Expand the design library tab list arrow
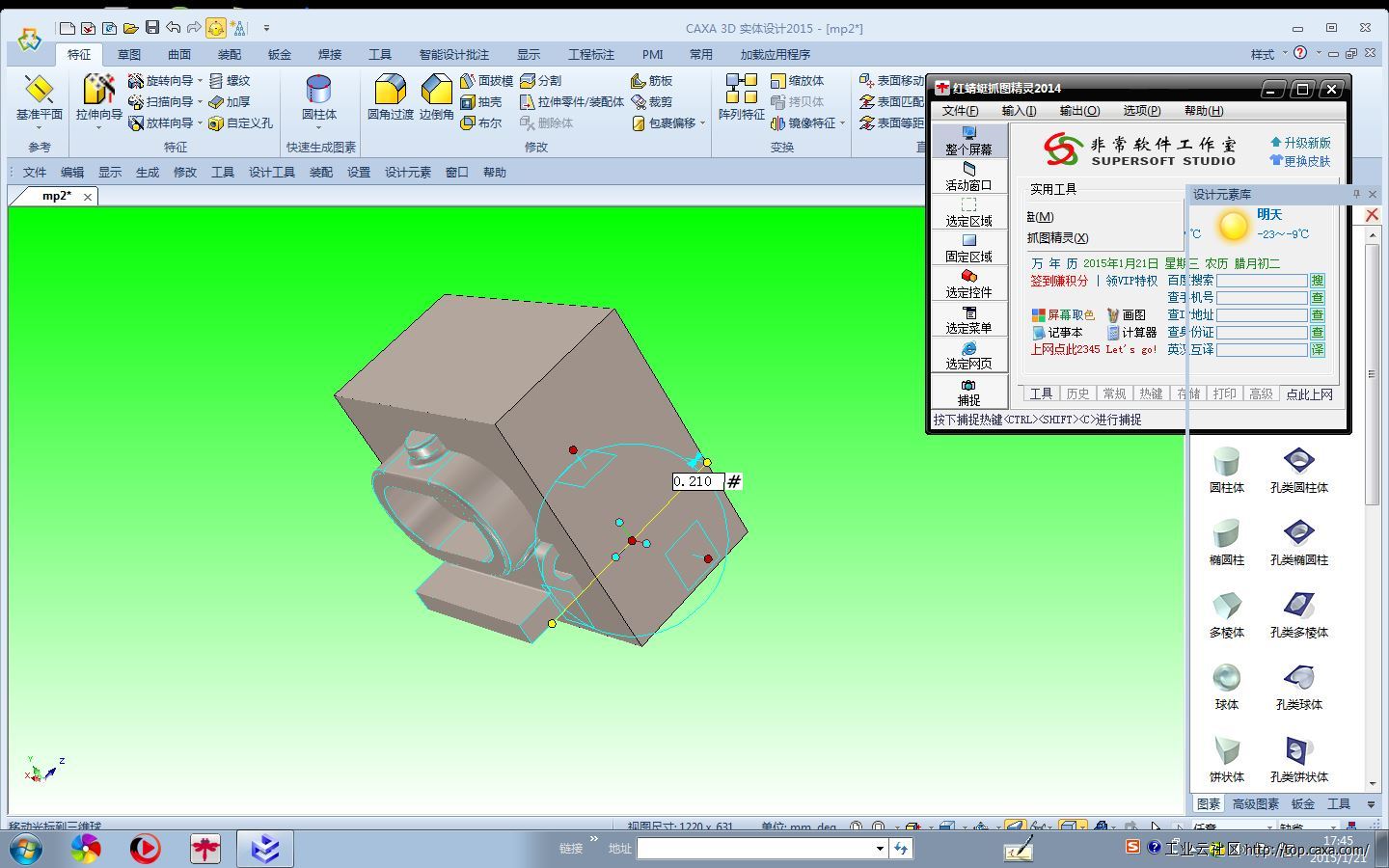This screenshot has width=1389, height=868. coord(1371,803)
